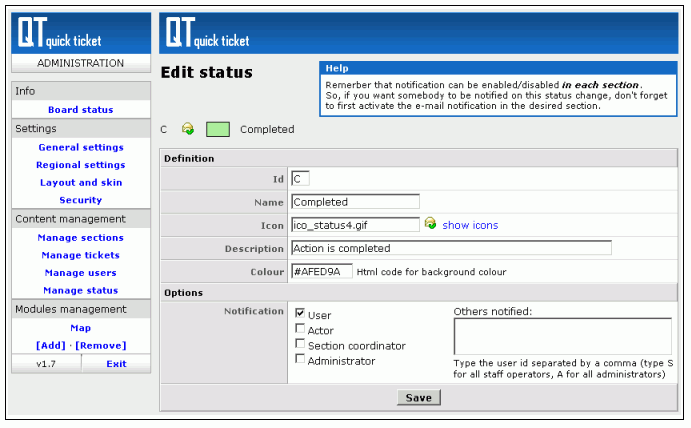Uncheck the User notification checkbox
This screenshot has height=428, width=691.
coord(300,314)
